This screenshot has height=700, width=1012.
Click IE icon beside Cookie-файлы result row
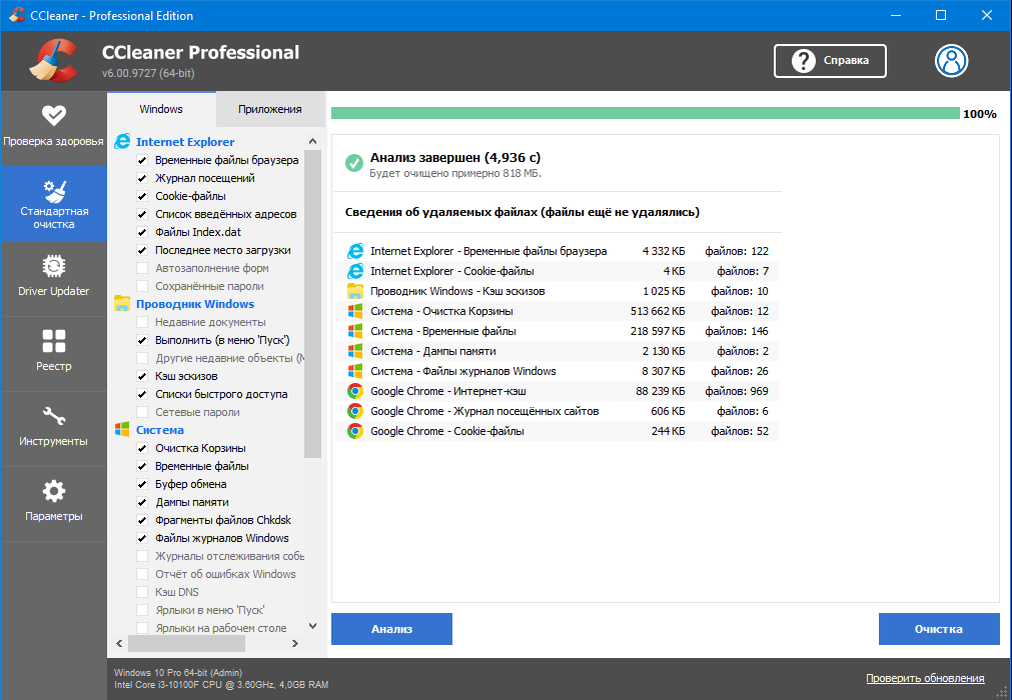(x=355, y=271)
